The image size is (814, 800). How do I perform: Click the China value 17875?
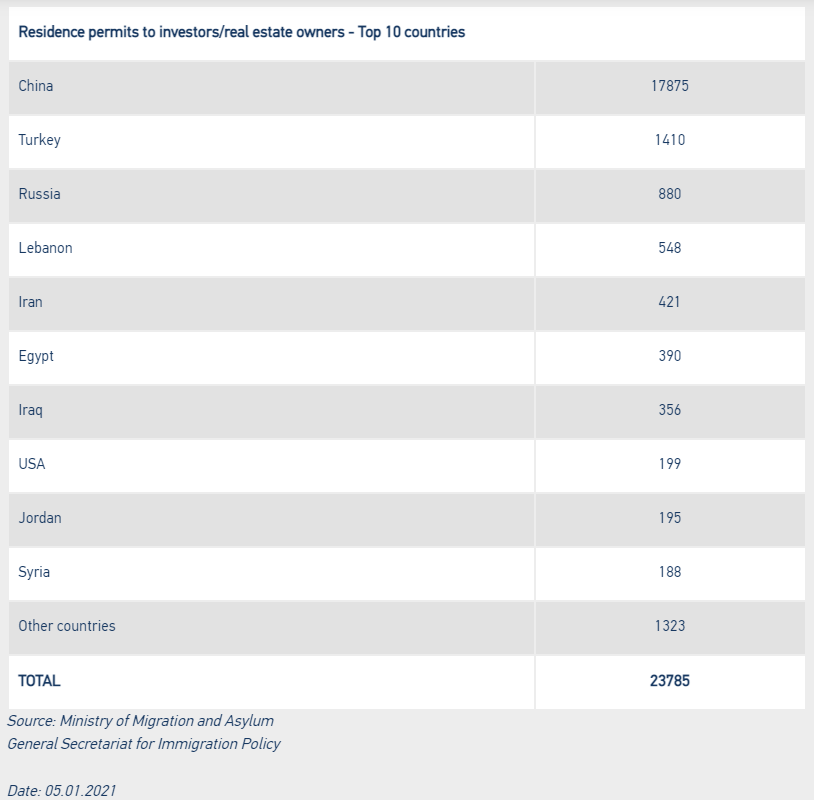[x=669, y=86]
